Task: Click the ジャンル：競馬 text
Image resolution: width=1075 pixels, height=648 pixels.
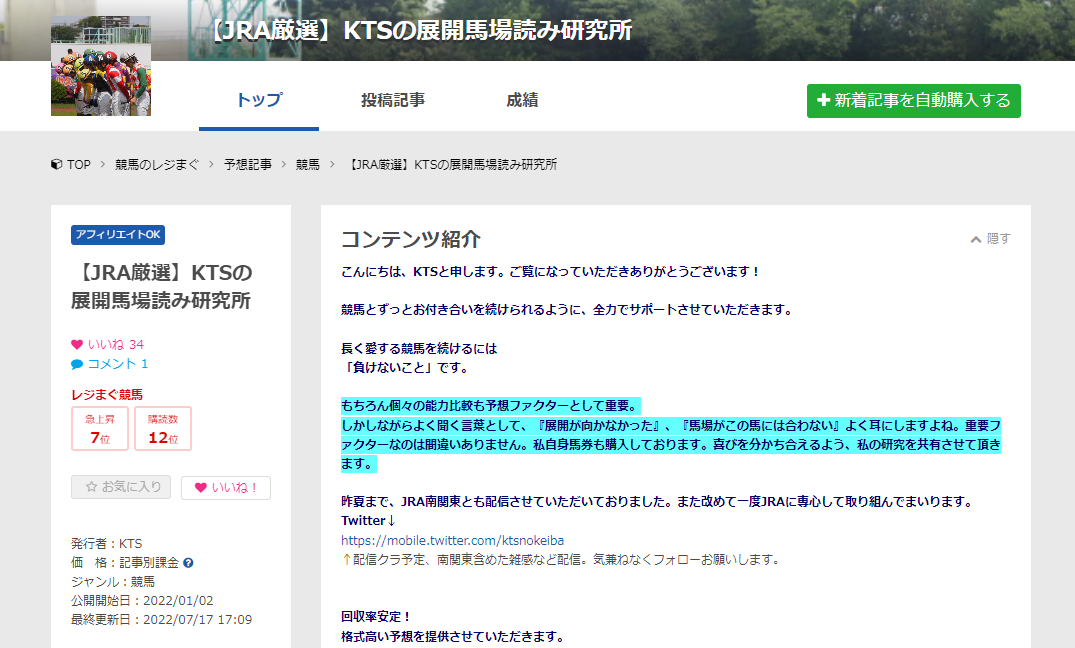Action: (x=113, y=581)
